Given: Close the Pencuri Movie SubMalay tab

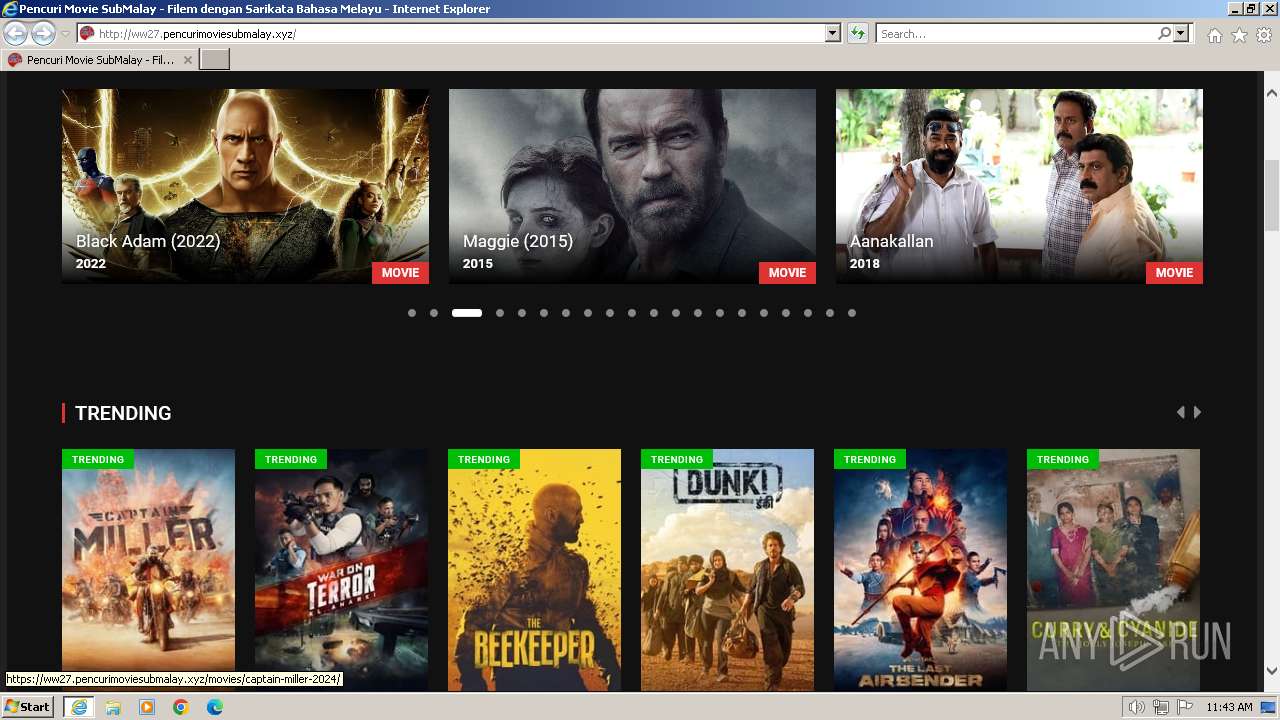Looking at the screenshot, I should [186, 60].
